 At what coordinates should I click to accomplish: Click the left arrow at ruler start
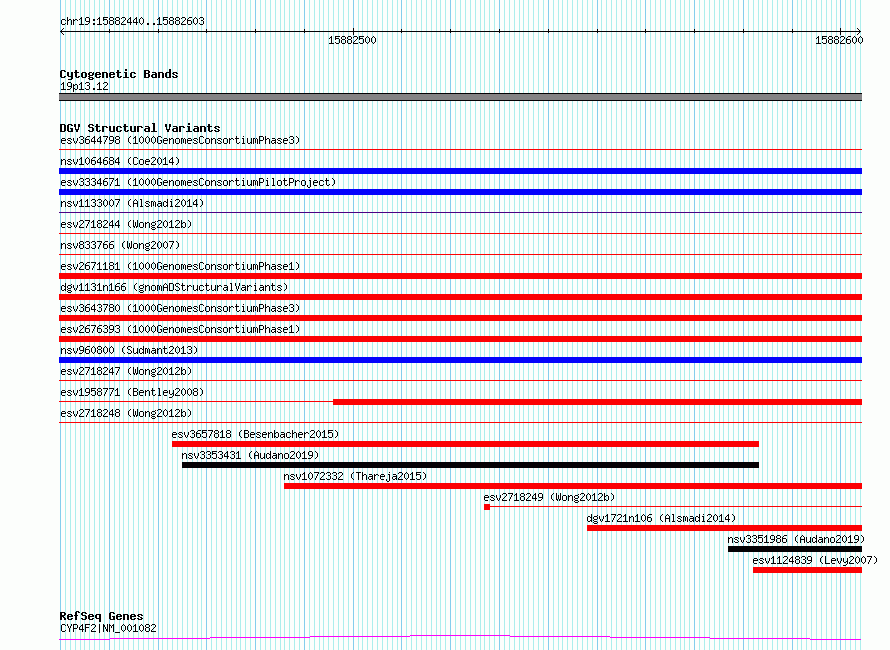tap(62, 32)
